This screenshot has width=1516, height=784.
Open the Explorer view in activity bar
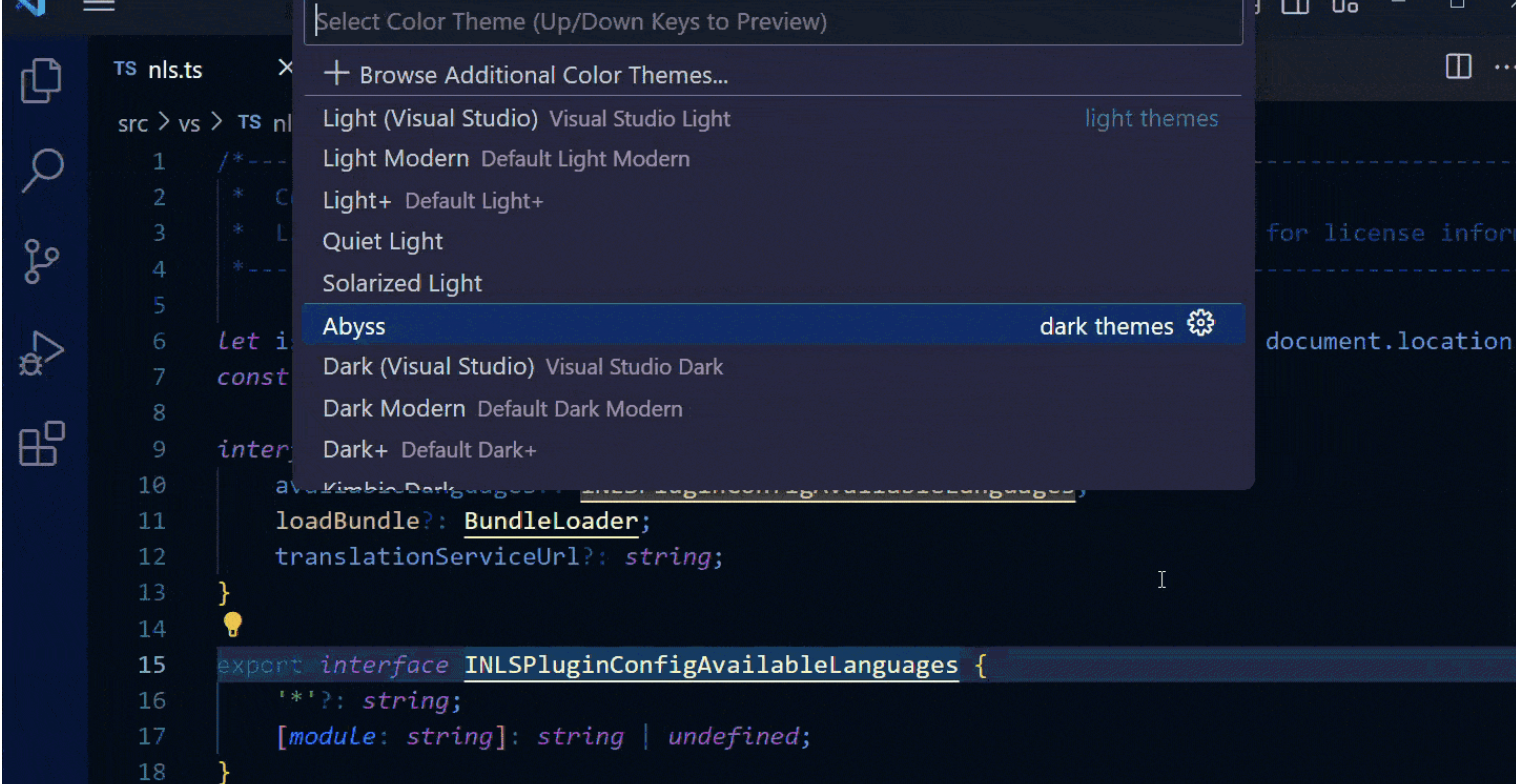(x=42, y=80)
